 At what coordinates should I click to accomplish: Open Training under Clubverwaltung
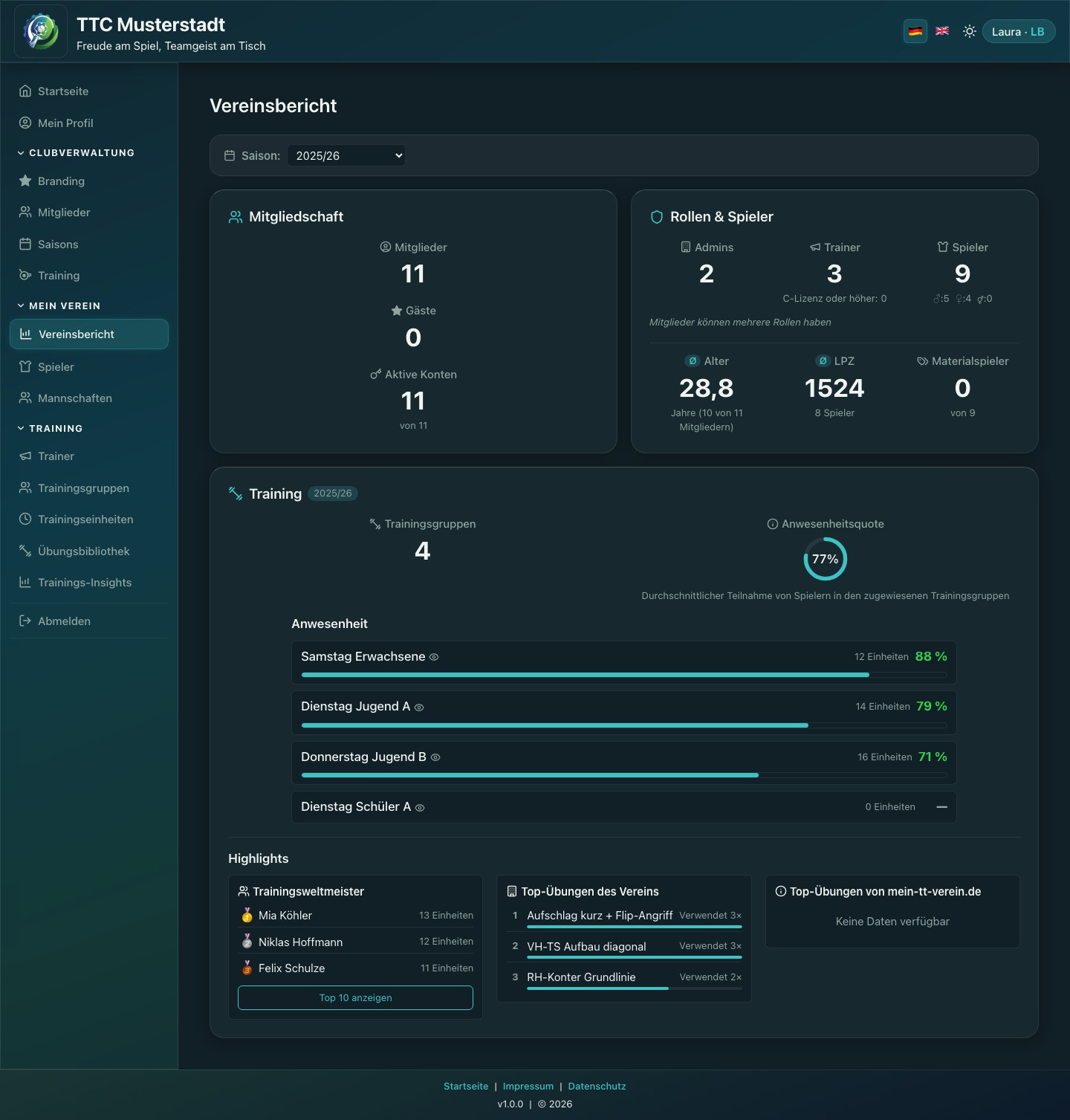[89, 276]
